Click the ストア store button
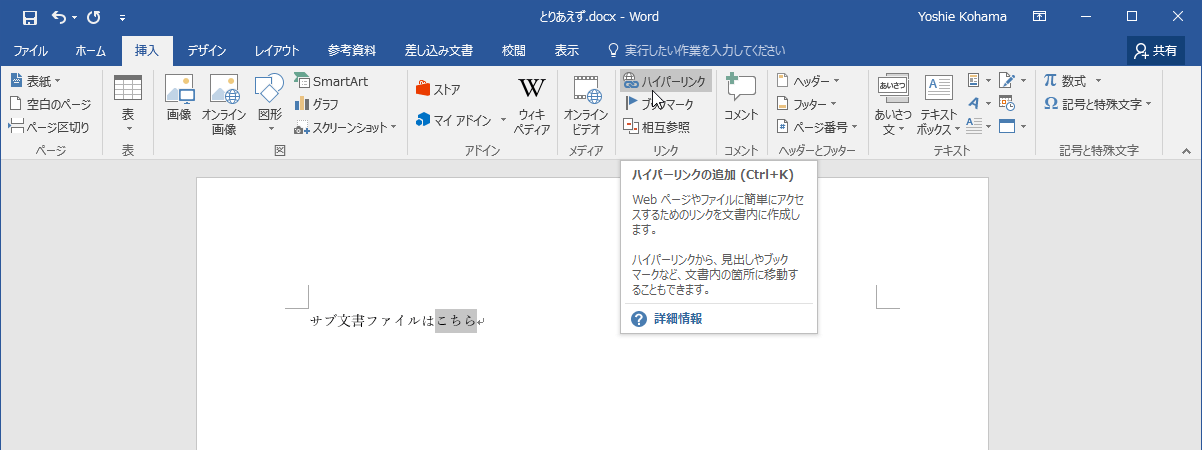Screen dimensions: 1202x450 point(438,90)
